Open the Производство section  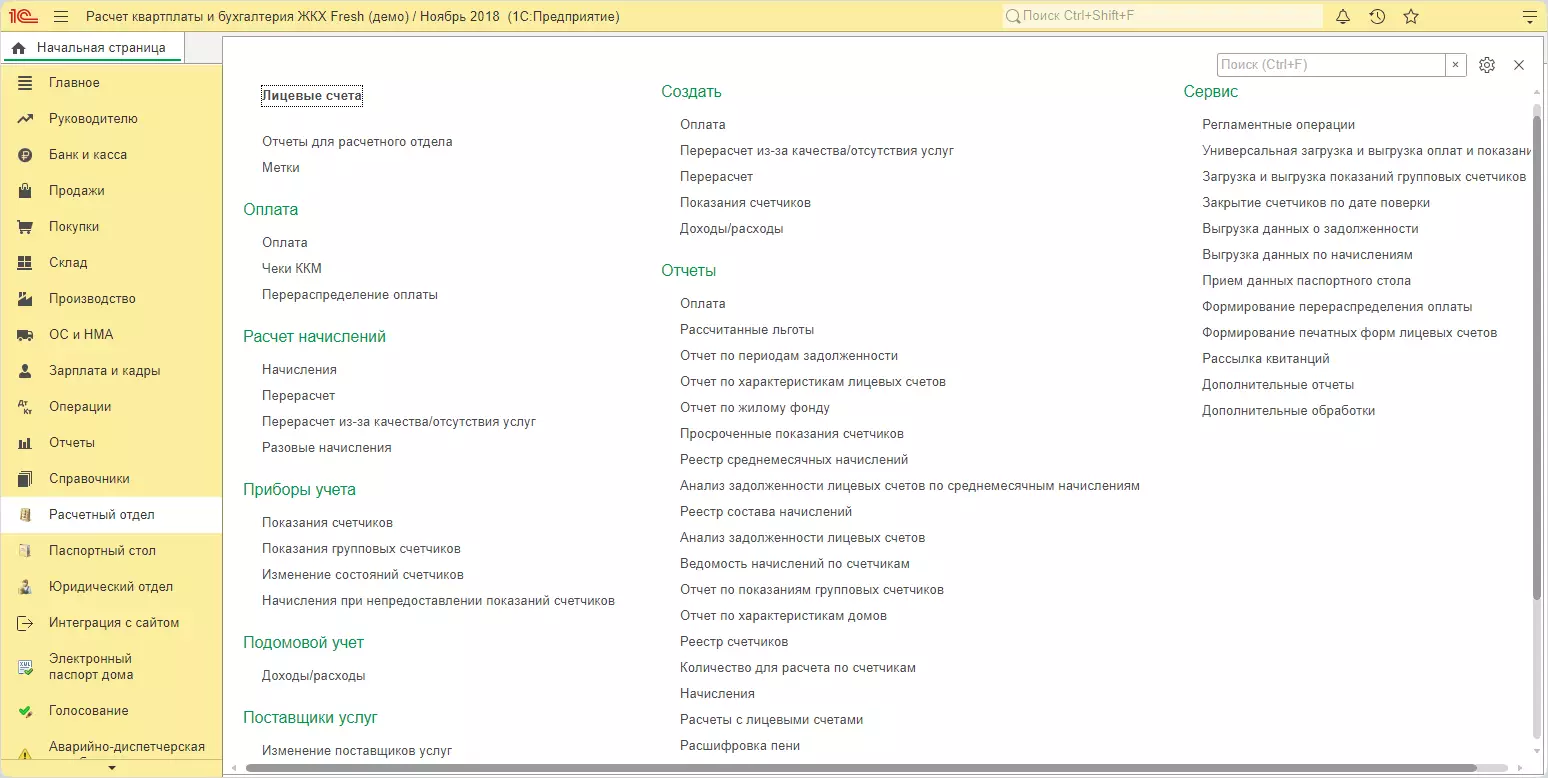[x=111, y=299]
